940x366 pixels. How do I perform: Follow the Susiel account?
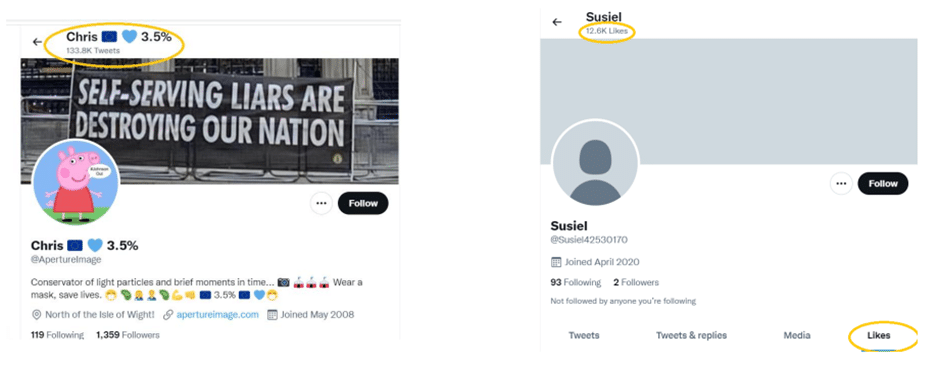tap(883, 183)
